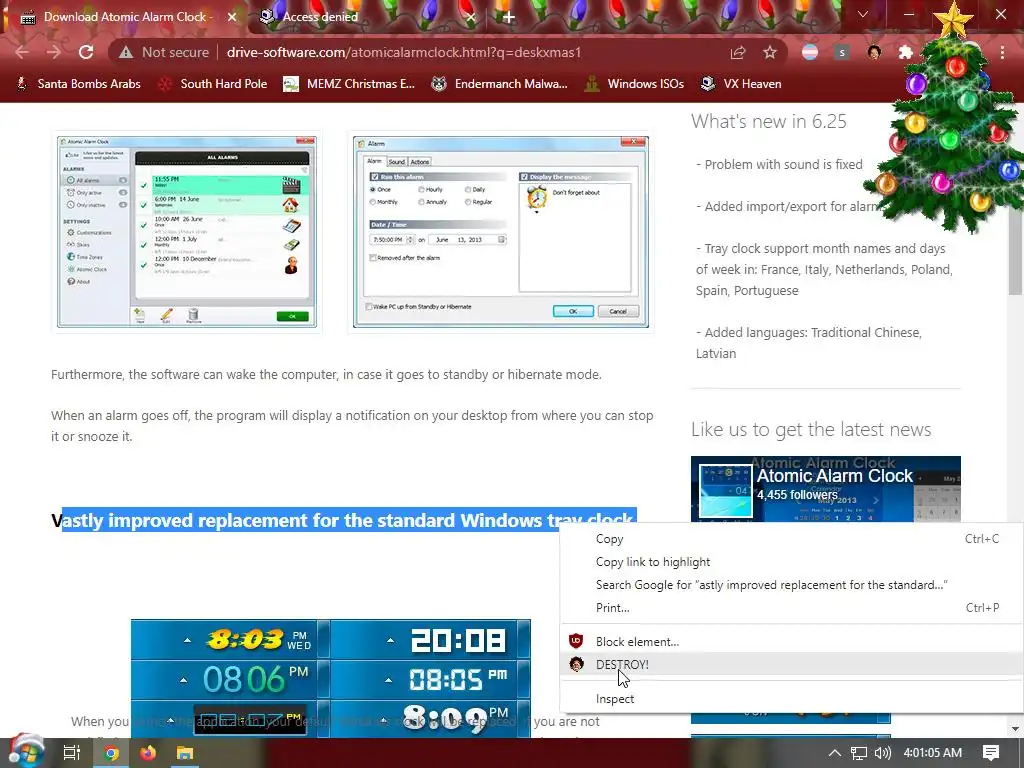Image resolution: width=1024 pixels, height=768 pixels.
Task: Click the network tray icon
Action: pos(859,753)
